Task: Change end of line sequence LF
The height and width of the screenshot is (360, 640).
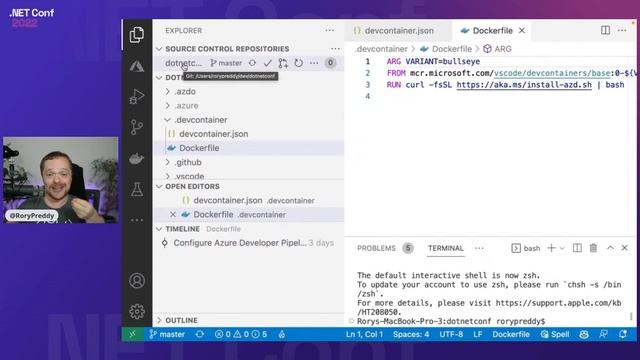Action: (x=478, y=334)
